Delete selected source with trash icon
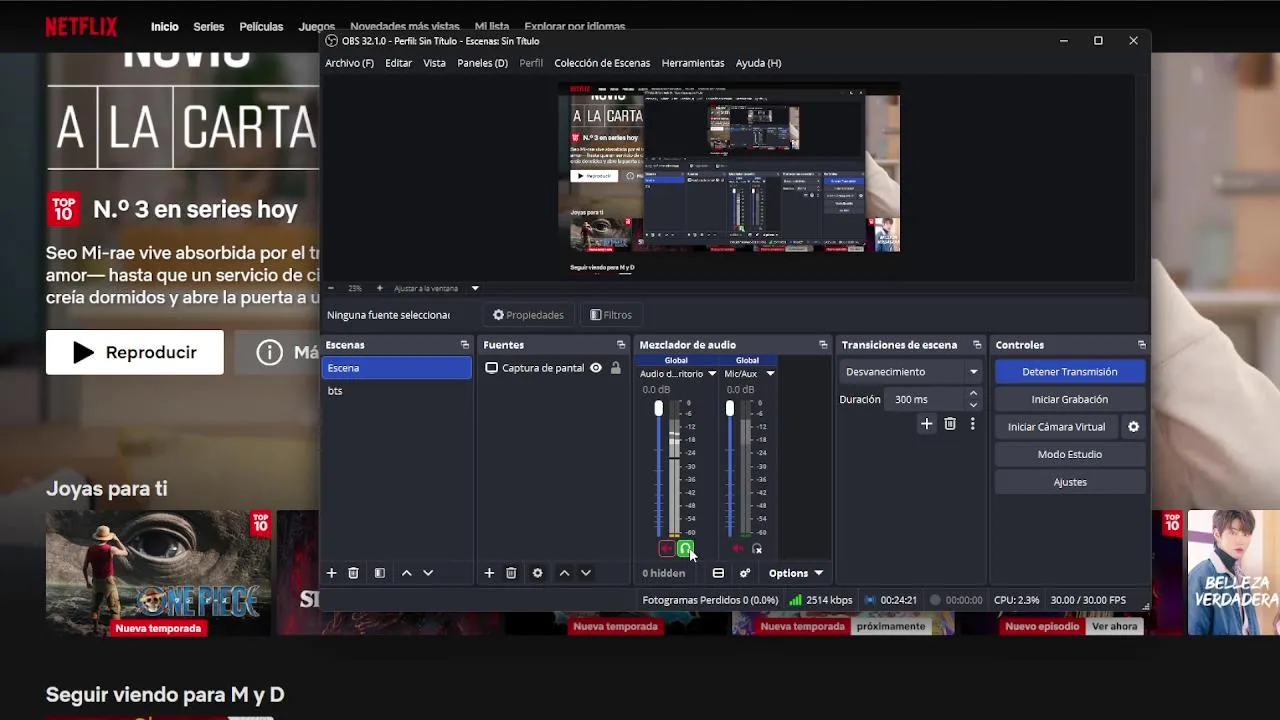The height and width of the screenshot is (720, 1280). (x=511, y=573)
